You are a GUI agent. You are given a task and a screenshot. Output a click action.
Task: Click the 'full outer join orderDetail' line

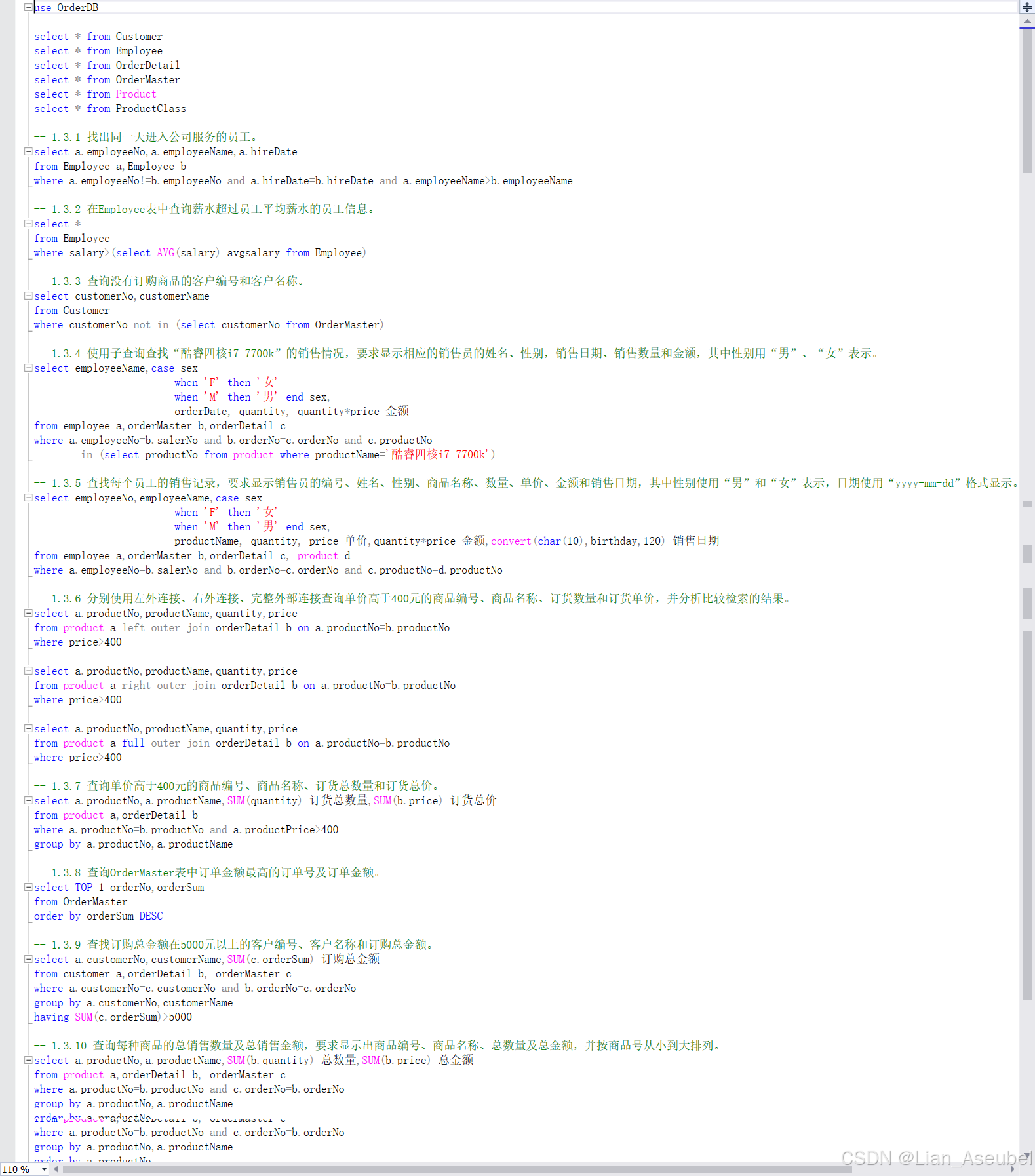point(242,743)
